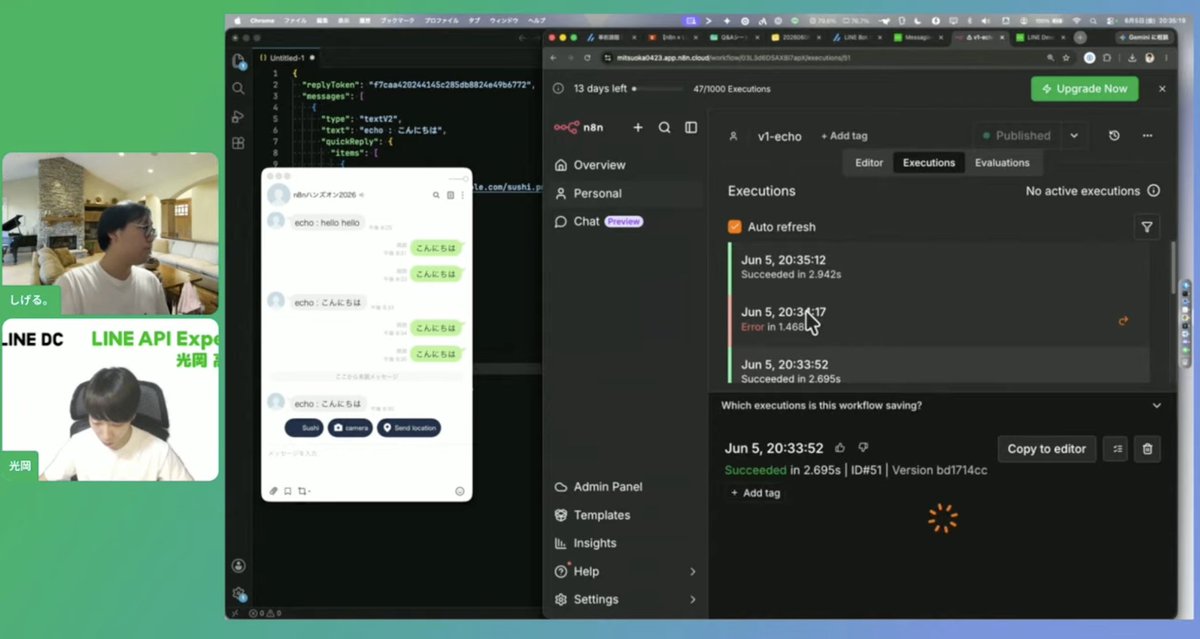Open VS Code Search icon
The image size is (1200, 639).
point(238,88)
